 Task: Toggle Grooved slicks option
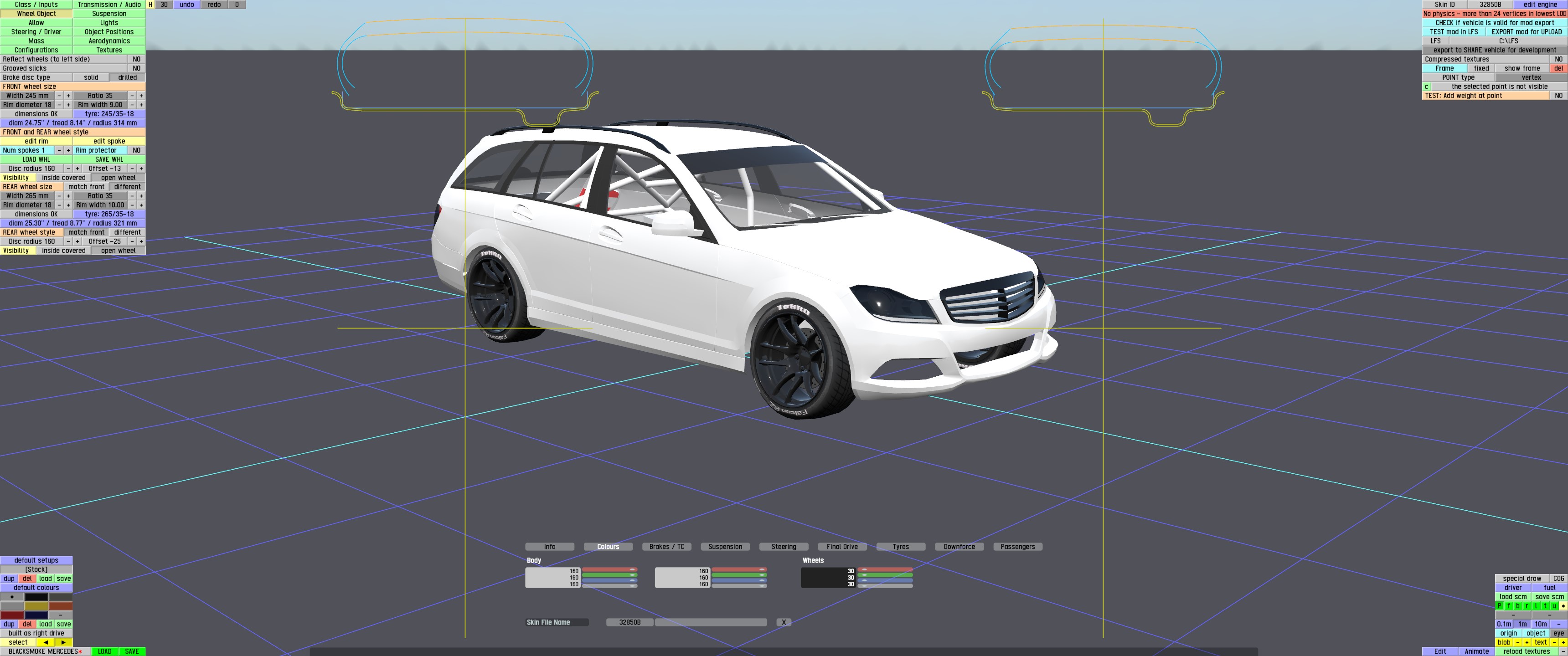[136, 68]
